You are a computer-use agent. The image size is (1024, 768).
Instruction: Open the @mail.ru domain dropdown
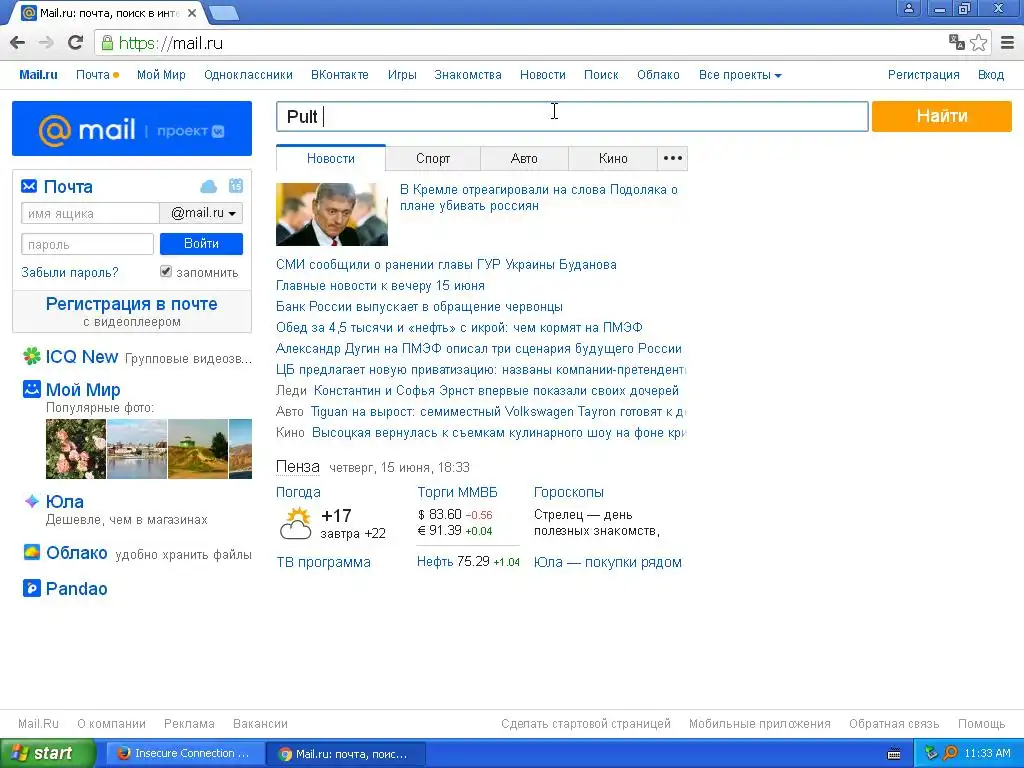click(202, 213)
